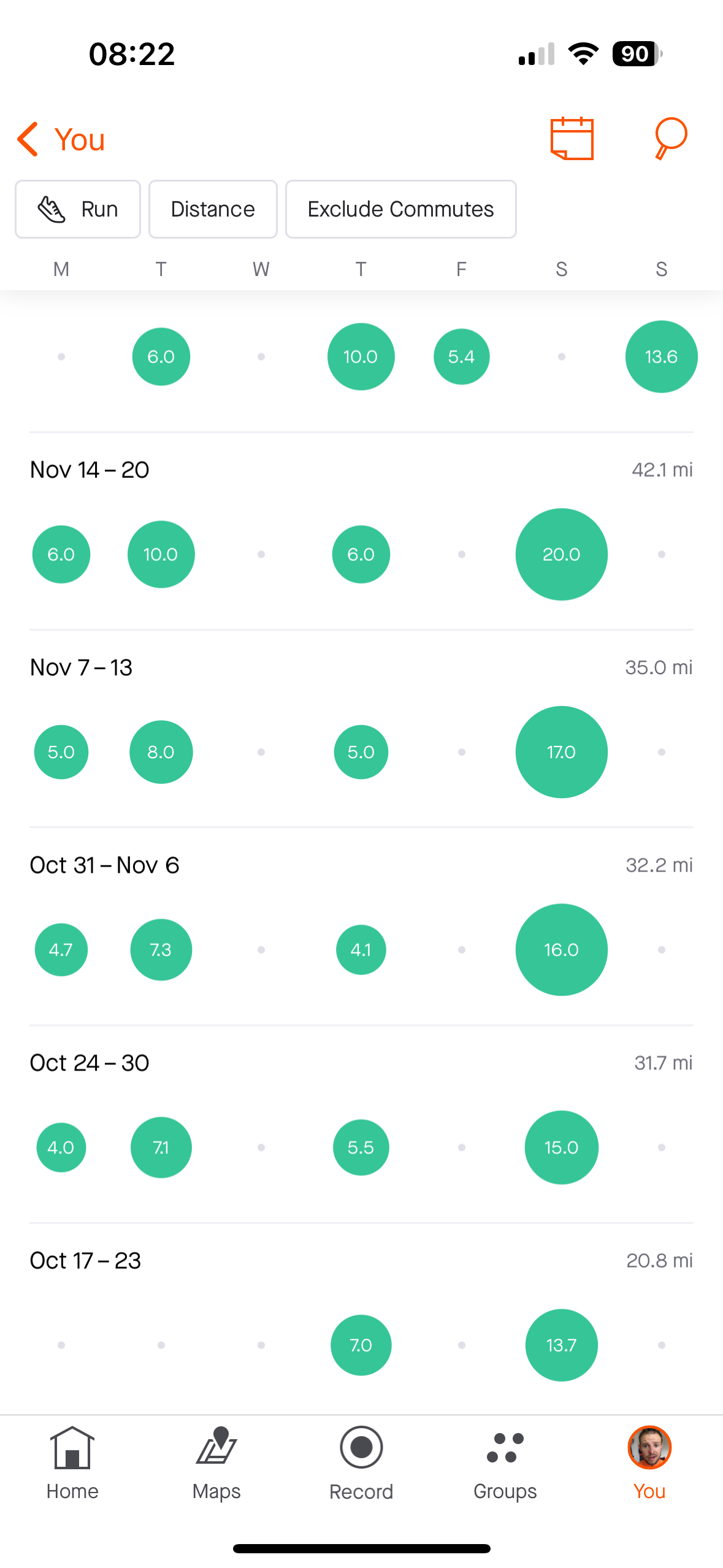Open the 13.6 mile Sunday run

(x=661, y=357)
